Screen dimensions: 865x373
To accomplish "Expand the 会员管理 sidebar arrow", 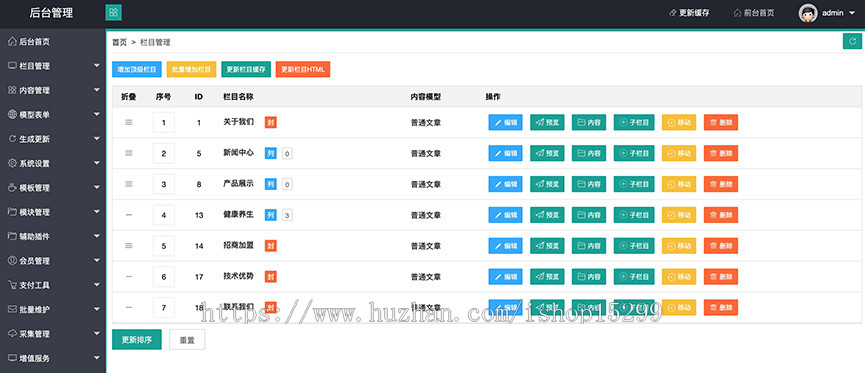I will click(97, 260).
